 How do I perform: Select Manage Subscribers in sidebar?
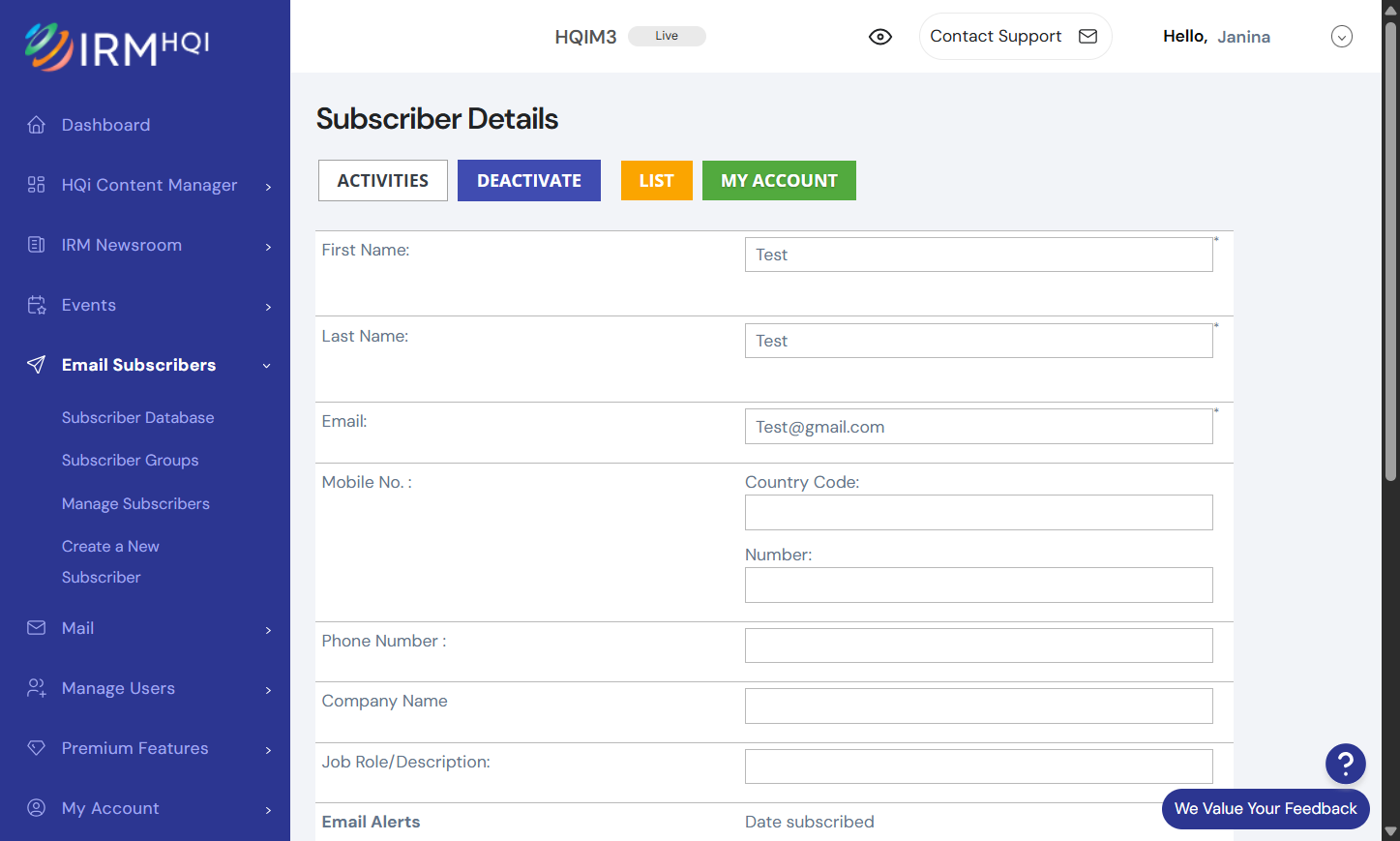point(135,503)
